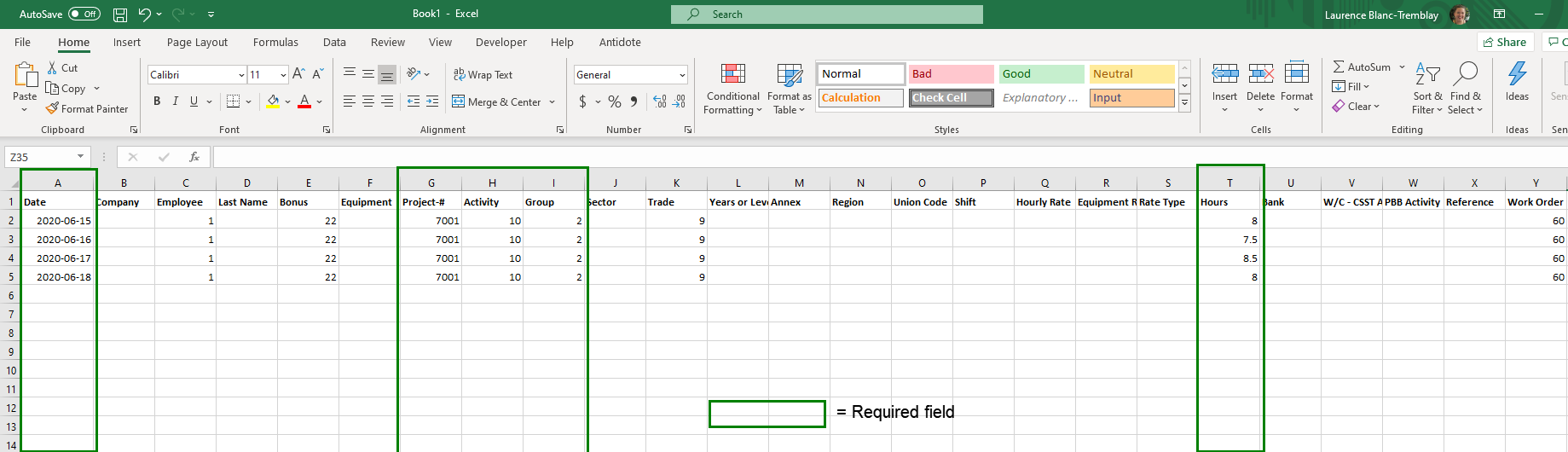Apply the Orientation angled text icon
Viewport: 1568px width, 452px height.
pyautogui.click(x=414, y=74)
